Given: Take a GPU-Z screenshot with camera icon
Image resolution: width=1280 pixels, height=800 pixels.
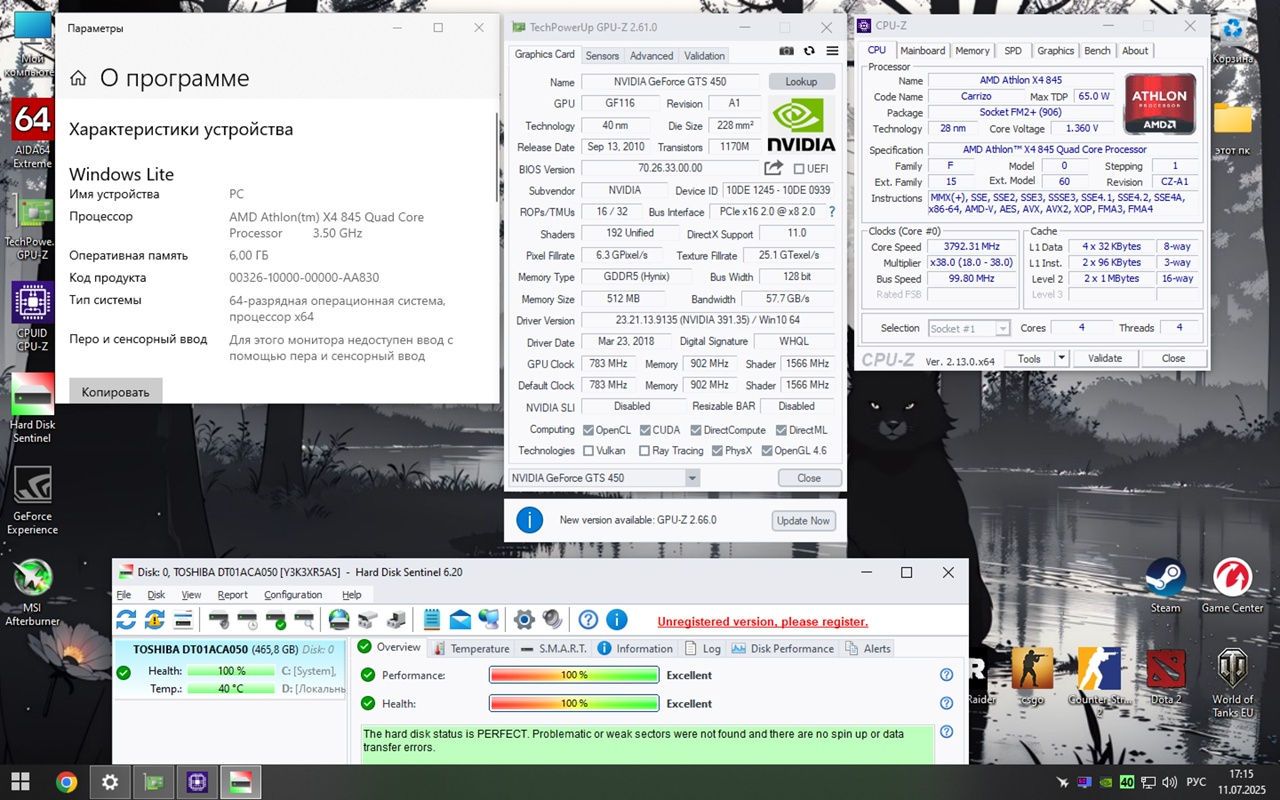Looking at the screenshot, I should (x=786, y=51).
